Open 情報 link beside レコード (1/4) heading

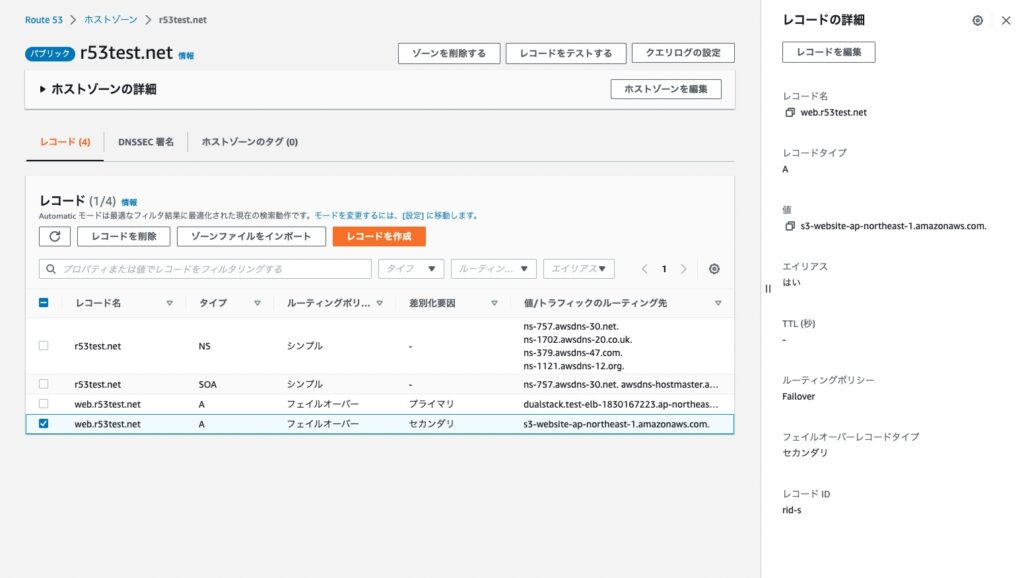coord(129,202)
